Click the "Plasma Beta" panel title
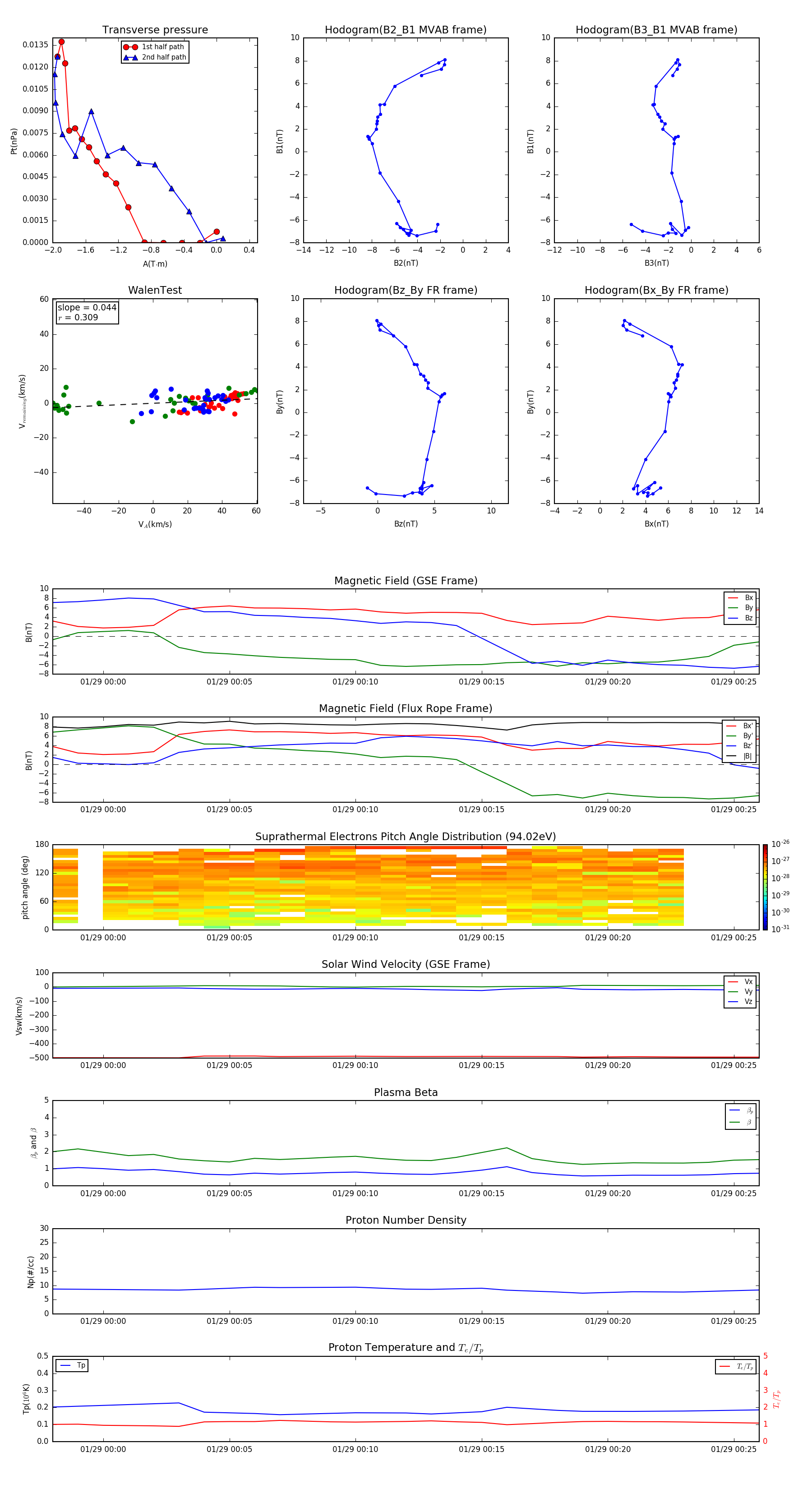Screen dimensions: 812x1489 [x=406, y=1092]
